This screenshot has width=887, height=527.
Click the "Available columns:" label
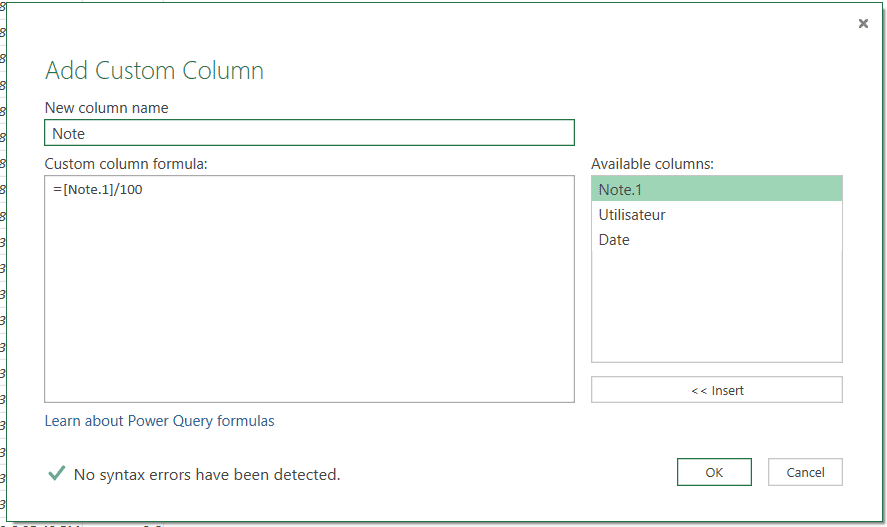pos(651,163)
